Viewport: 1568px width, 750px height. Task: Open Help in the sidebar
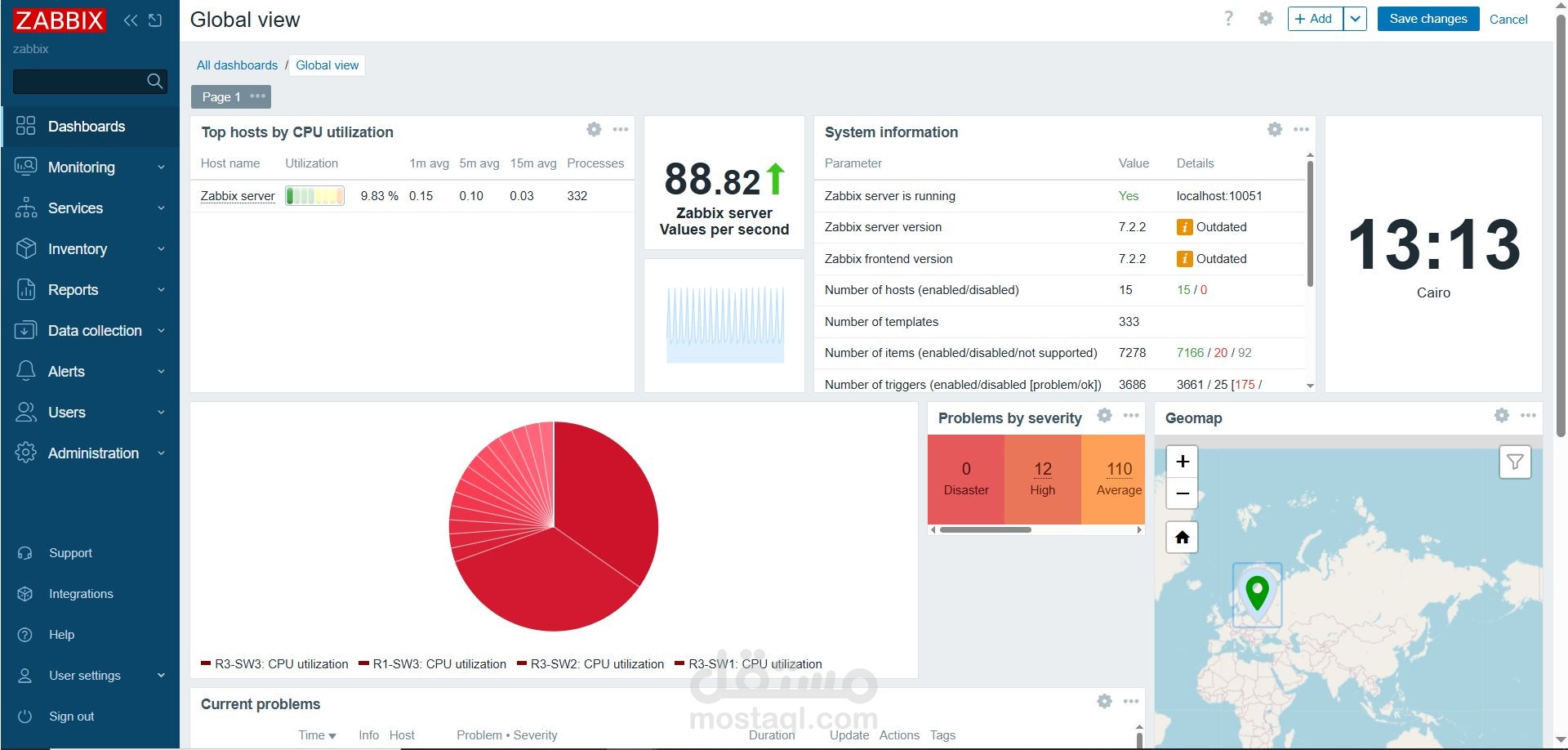click(90, 635)
